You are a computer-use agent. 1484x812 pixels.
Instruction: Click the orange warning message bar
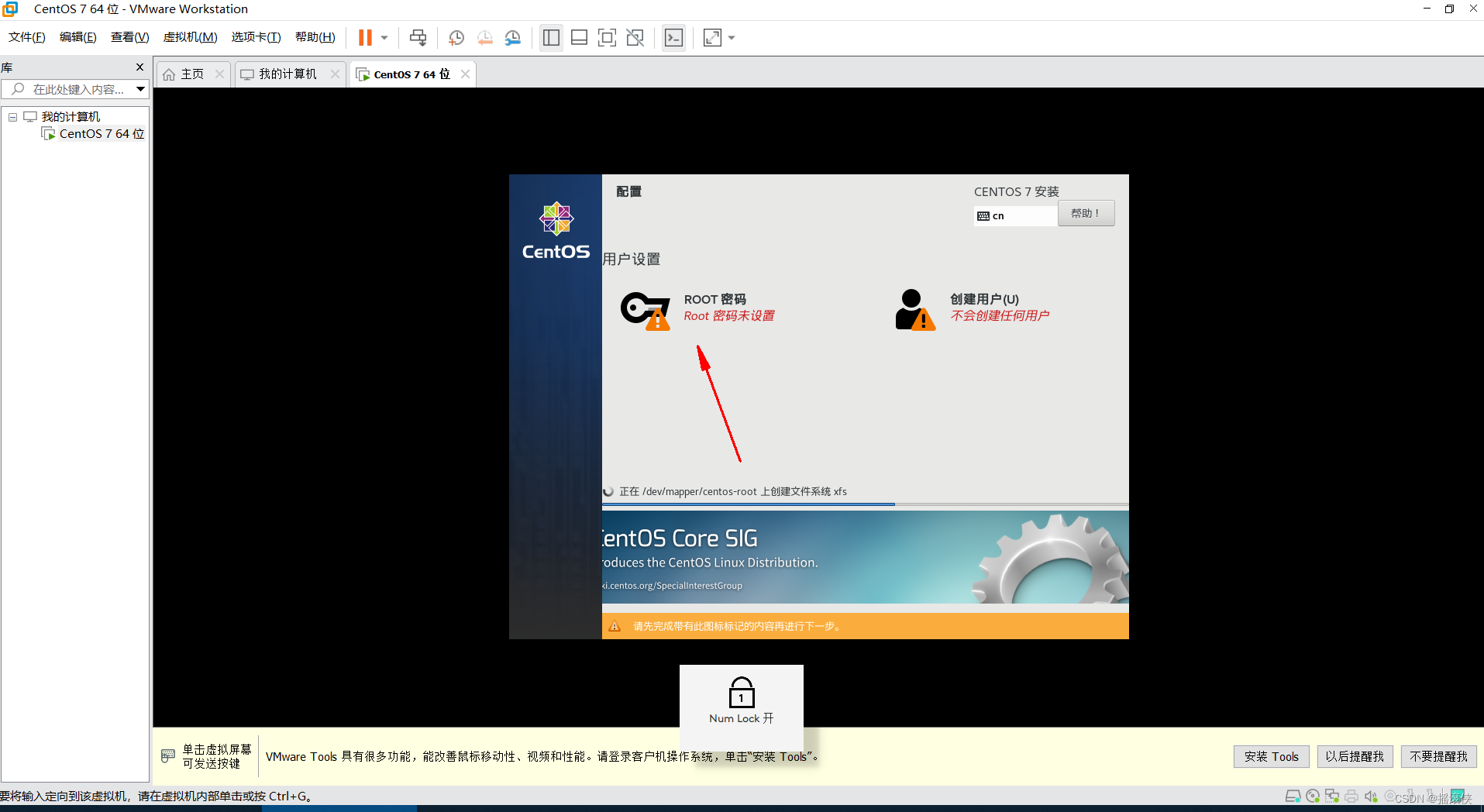pyautogui.click(x=865, y=626)
